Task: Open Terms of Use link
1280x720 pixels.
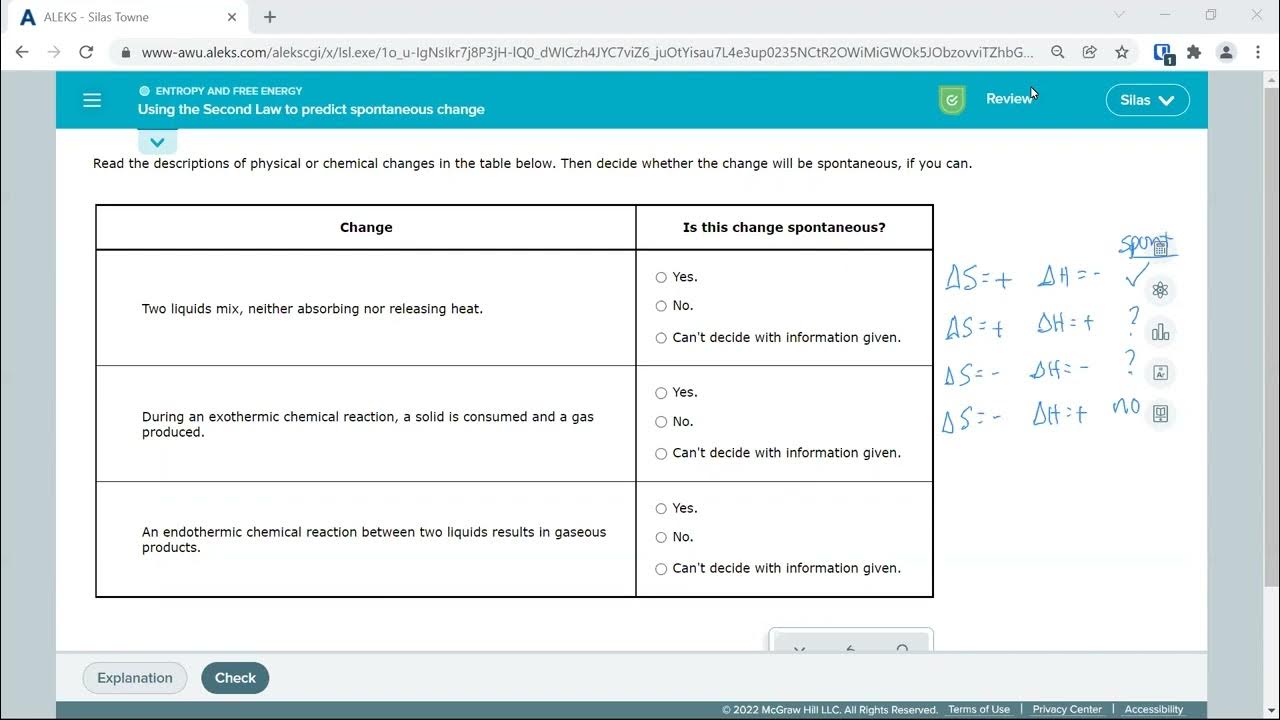Action: [x=979, y=710]
